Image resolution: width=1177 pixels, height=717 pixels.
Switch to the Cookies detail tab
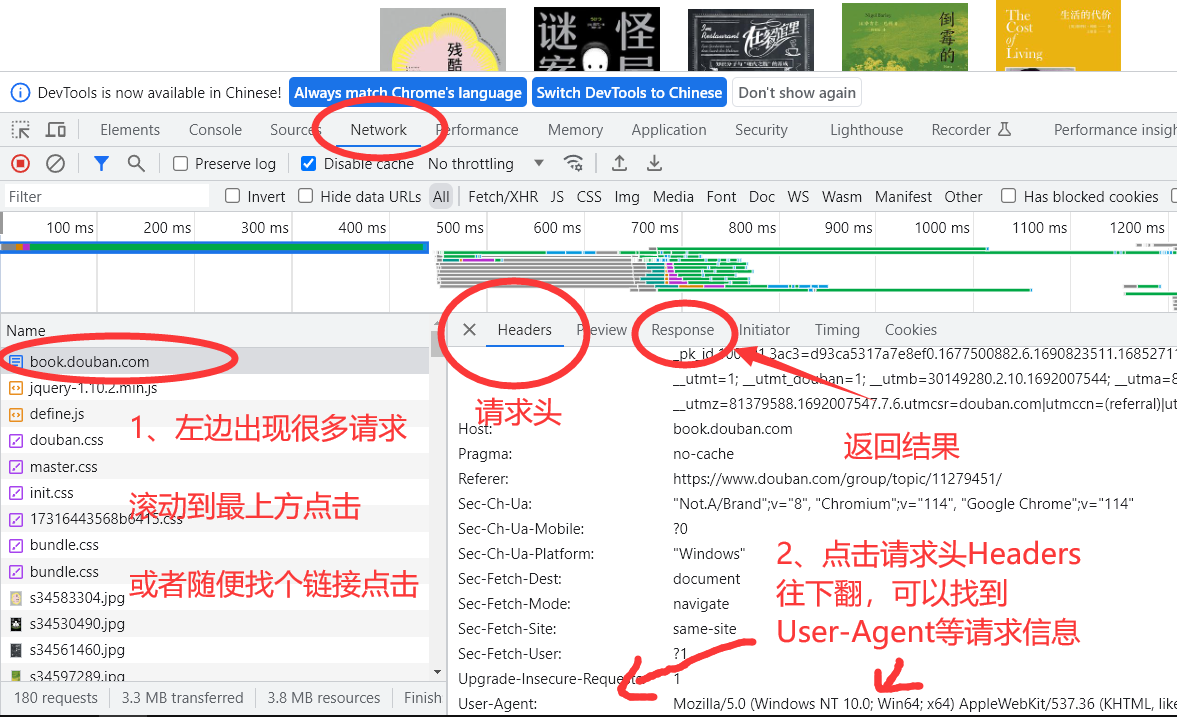coord(911,330)
